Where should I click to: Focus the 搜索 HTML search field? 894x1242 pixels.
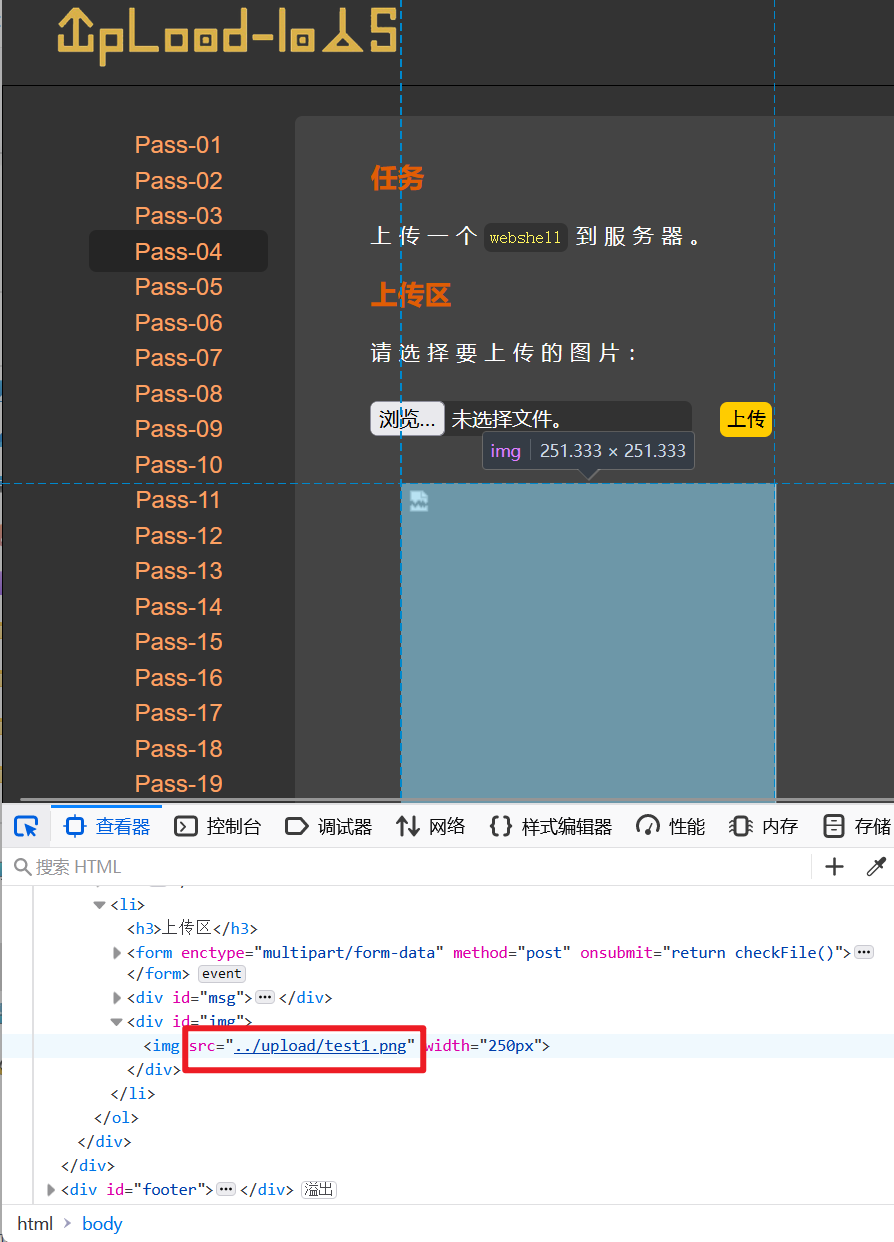point(410,867)
